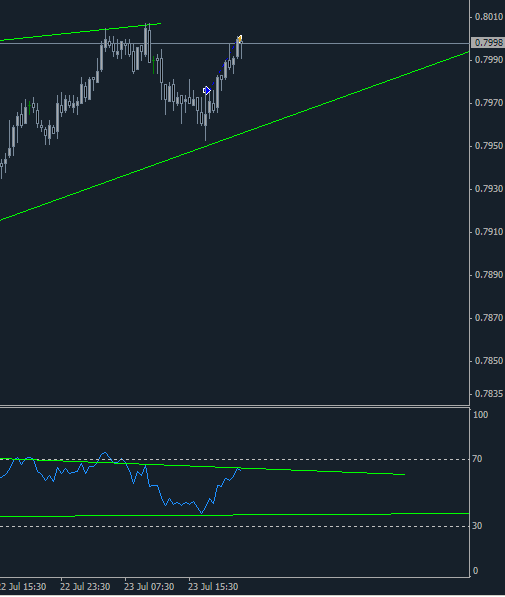The image size is (505, 597).
Task: Click the 0.7910 price scale label
Action: click(489, 232)
